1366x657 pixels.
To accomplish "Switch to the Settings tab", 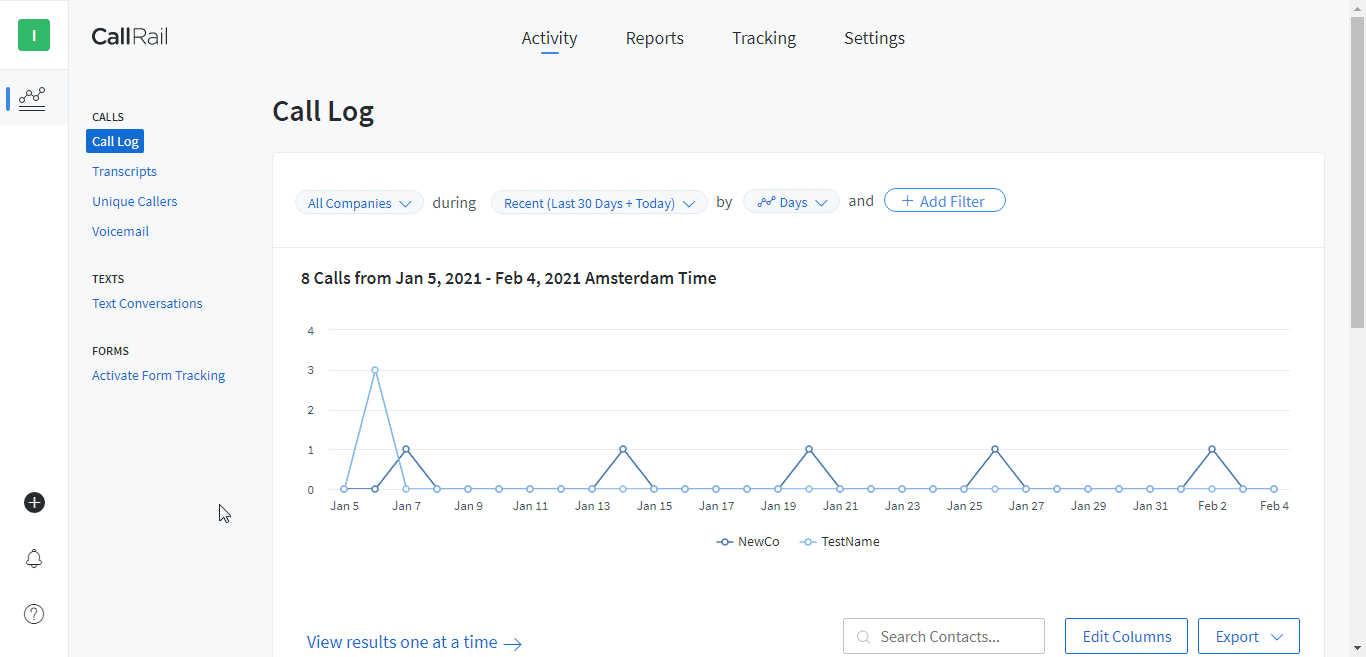I will 874,38.
